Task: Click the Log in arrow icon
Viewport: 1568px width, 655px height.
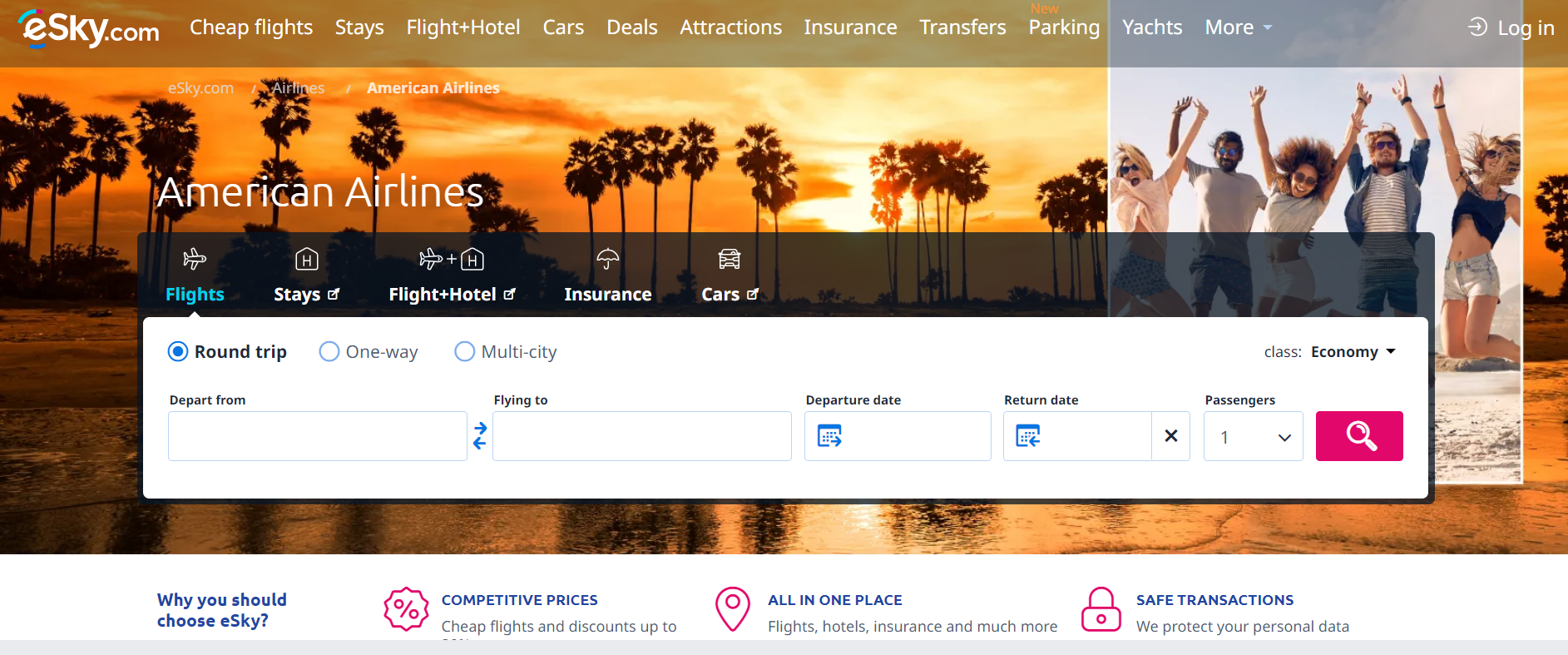Action: [x=1477, y=27]
